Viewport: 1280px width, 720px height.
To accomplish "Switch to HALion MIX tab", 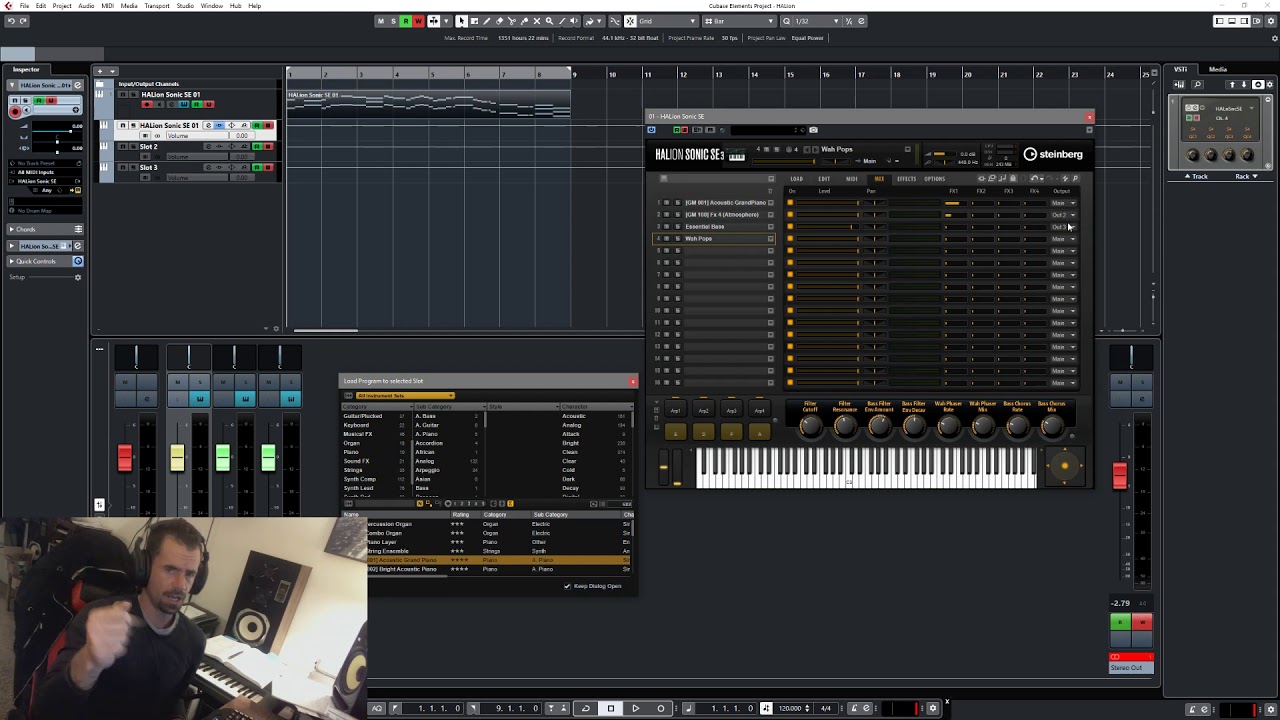I will click(x=879, y=179).
